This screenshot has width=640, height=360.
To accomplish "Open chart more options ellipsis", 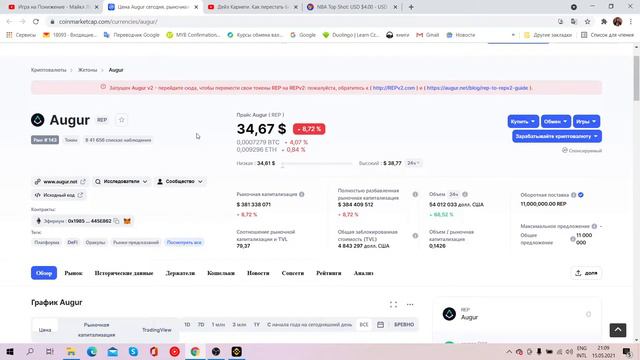I will [410, 304].
